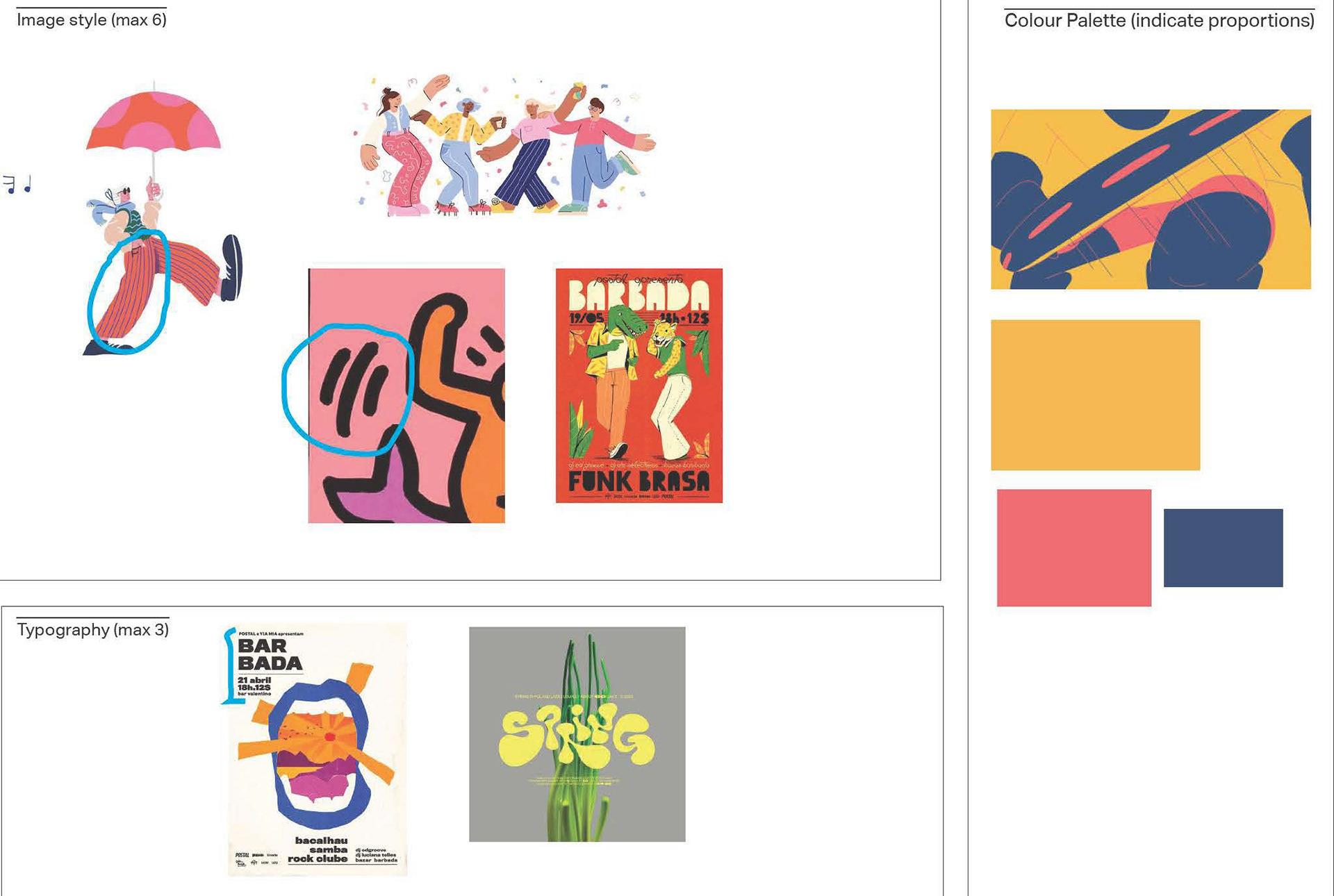1334x896 pixels.
Task: Pick the large yellow colour swatch
Action: pyautogui.click(x=1095, y=395)
